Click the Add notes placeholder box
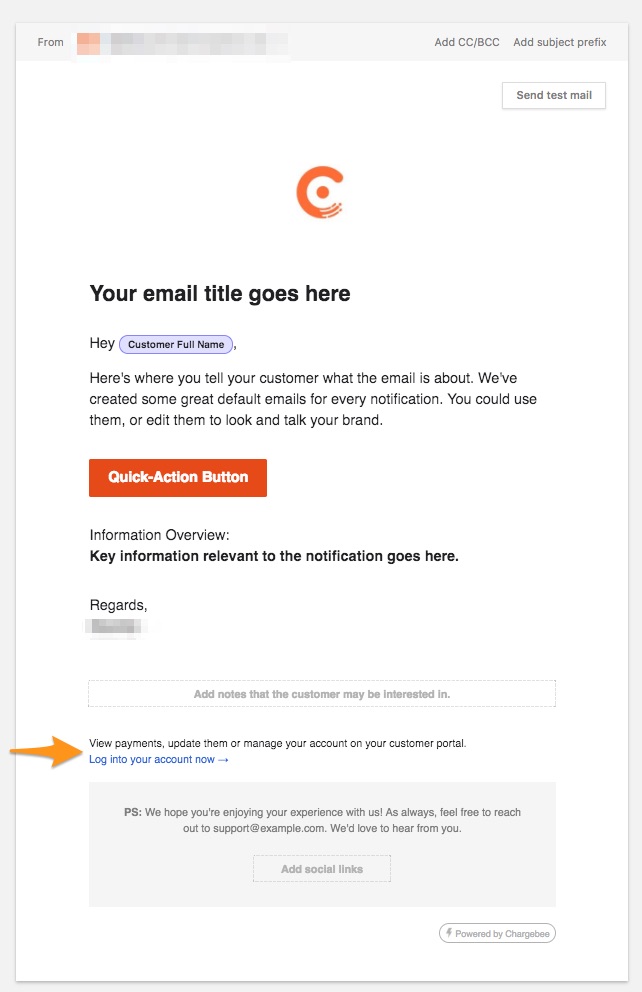 coord(322,694)
